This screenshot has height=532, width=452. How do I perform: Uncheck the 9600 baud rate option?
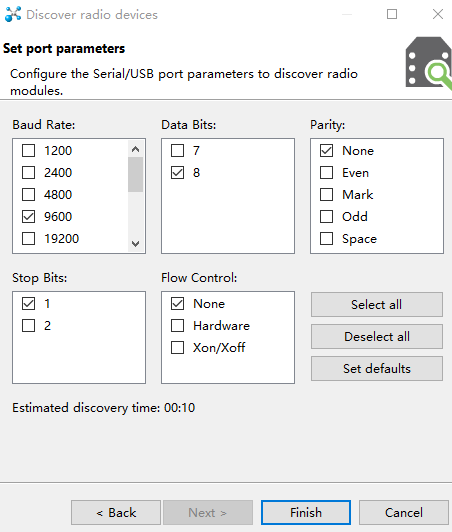[29, 216]
